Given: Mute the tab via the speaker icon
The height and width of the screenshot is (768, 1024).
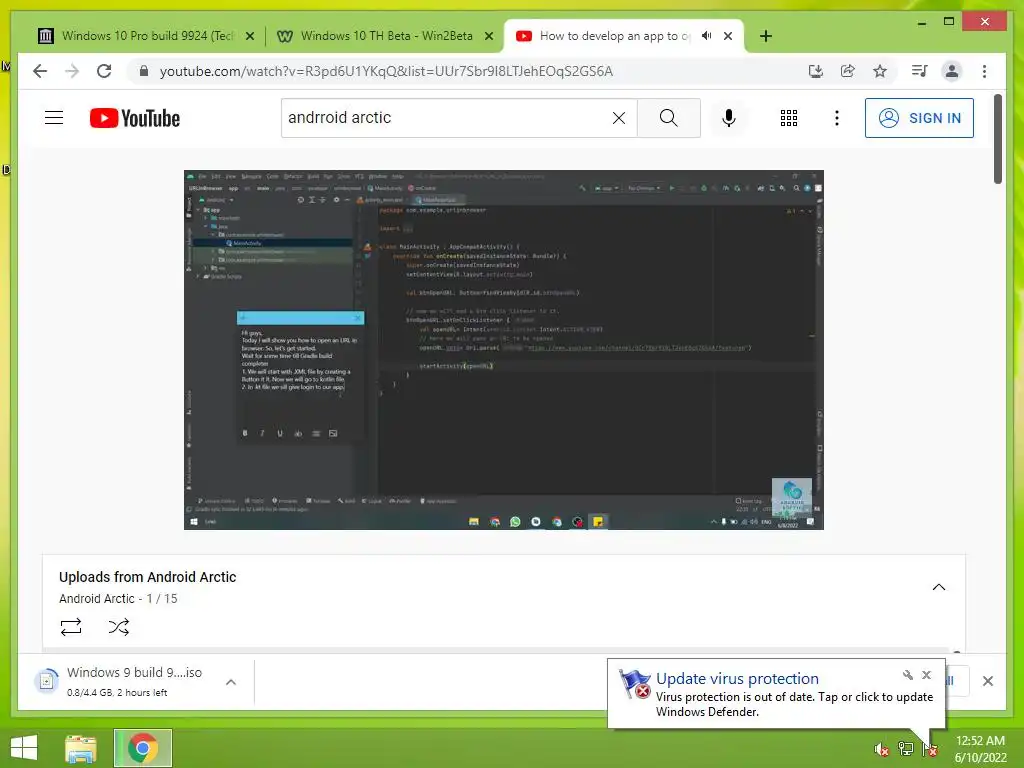Looking at the screenshot, I should point(707,36).
